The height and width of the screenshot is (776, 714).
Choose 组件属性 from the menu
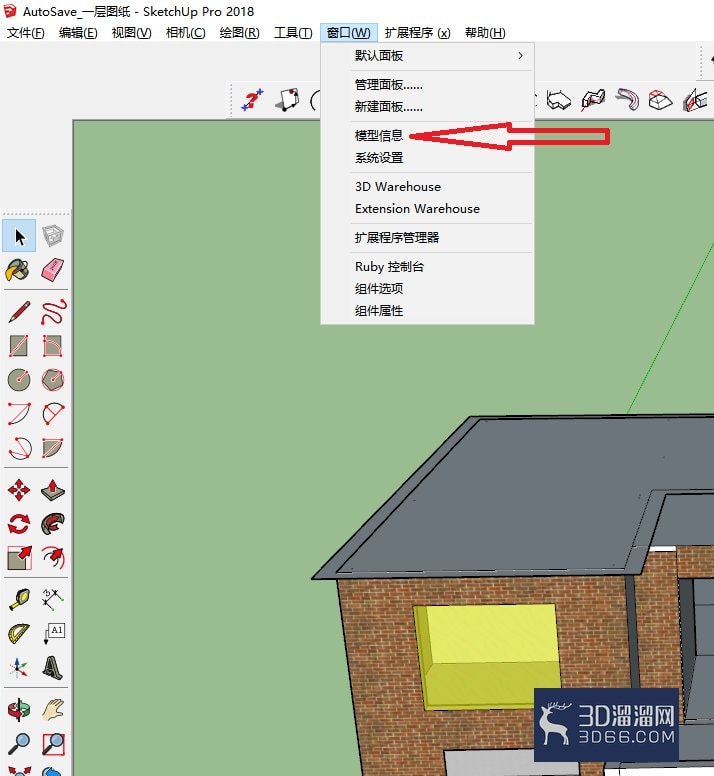428,311
